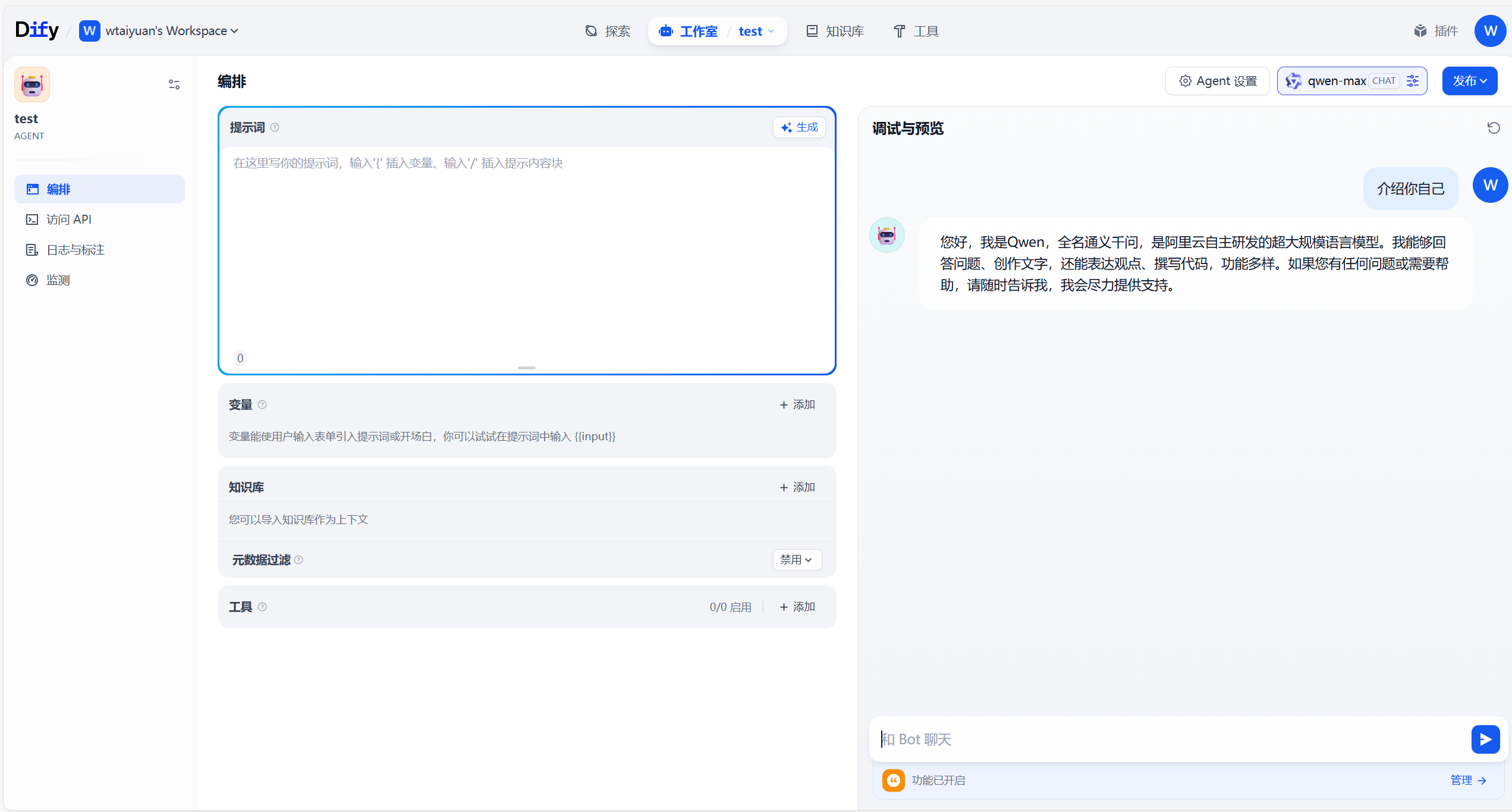Viewport: 1512px width, 812px height.
Task: Go to the 知识库 top navigation tab
Action: click(835, 31)
